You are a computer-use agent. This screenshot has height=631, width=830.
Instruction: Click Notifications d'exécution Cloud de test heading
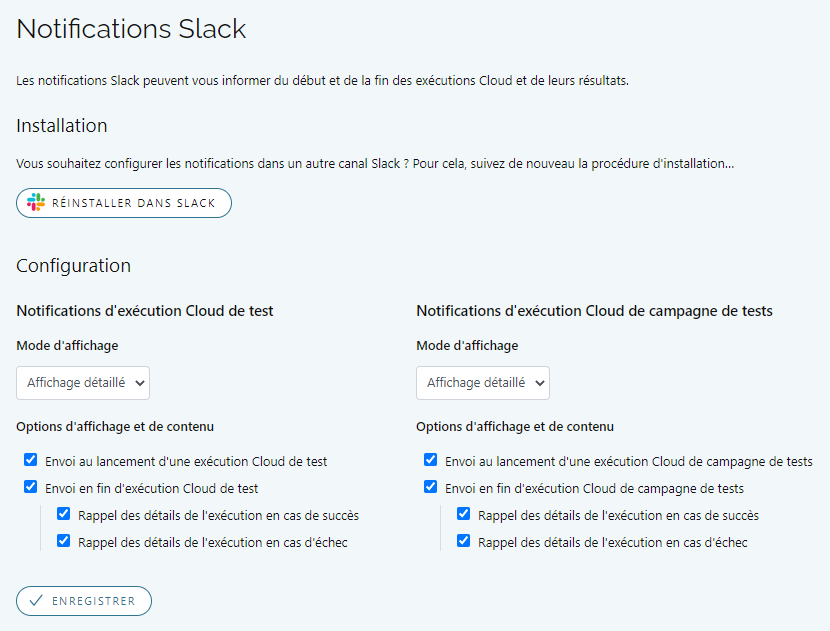[145, 311]
